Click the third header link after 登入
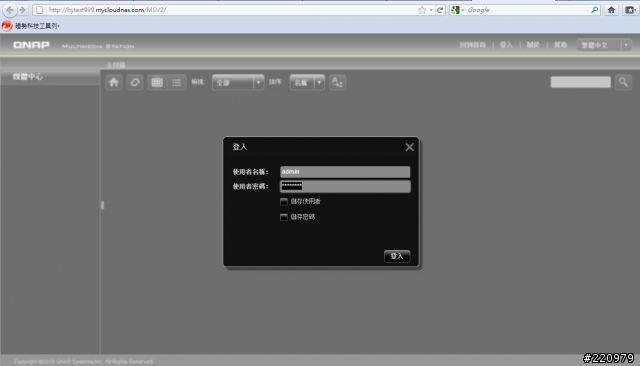Image resolution: width=640 pixels, height=366 pixels. pyautogui.click(x=533, y=45)
